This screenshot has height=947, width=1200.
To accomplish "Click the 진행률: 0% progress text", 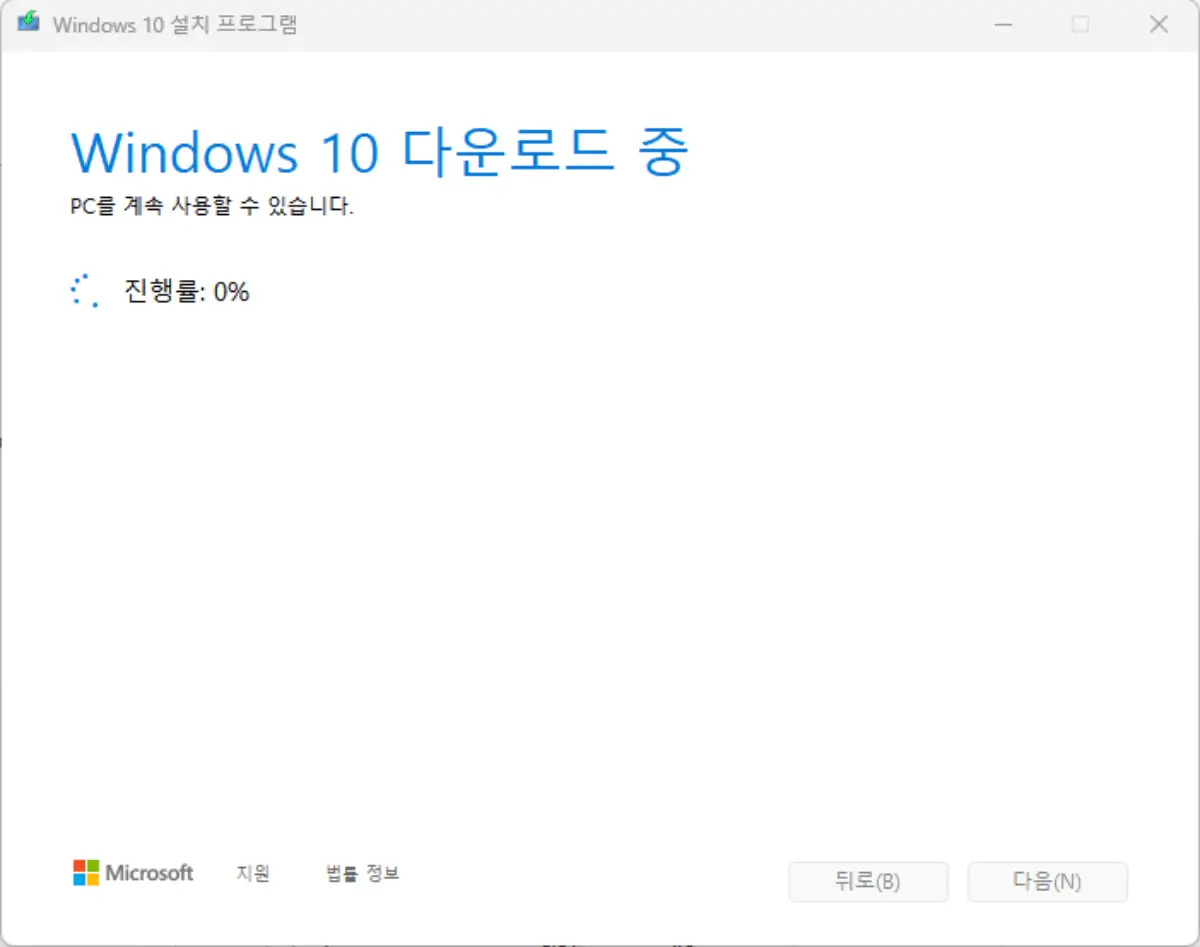I will [186, 292].
